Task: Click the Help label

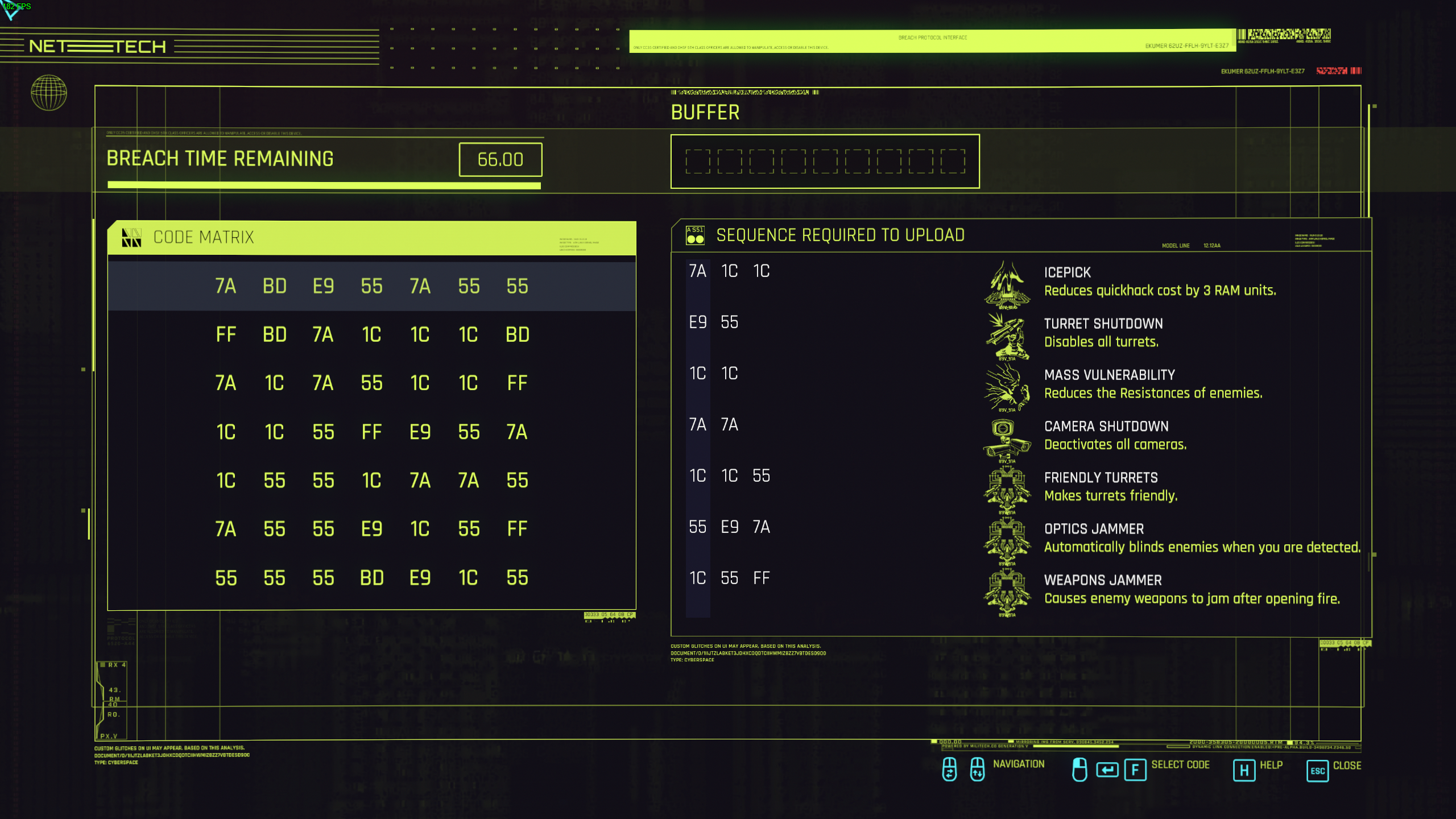Action: 1271,765
